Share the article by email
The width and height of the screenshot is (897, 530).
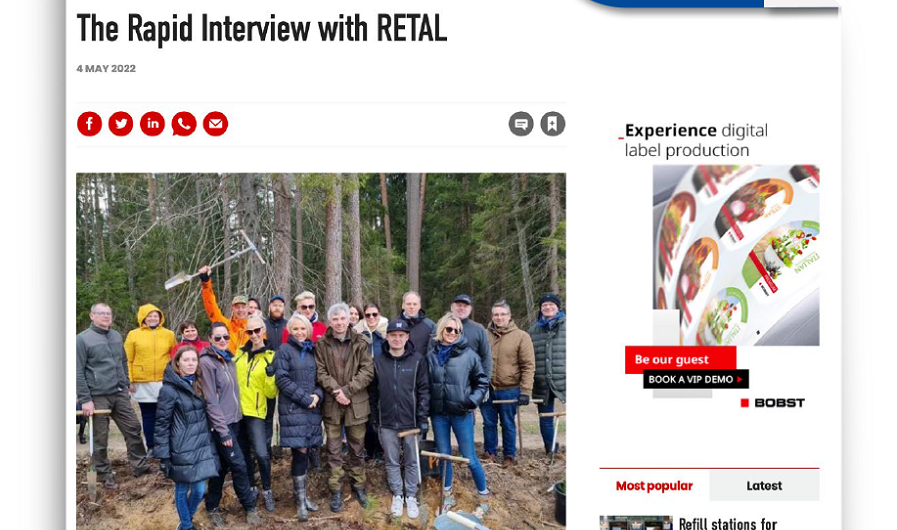coord(216,124)
